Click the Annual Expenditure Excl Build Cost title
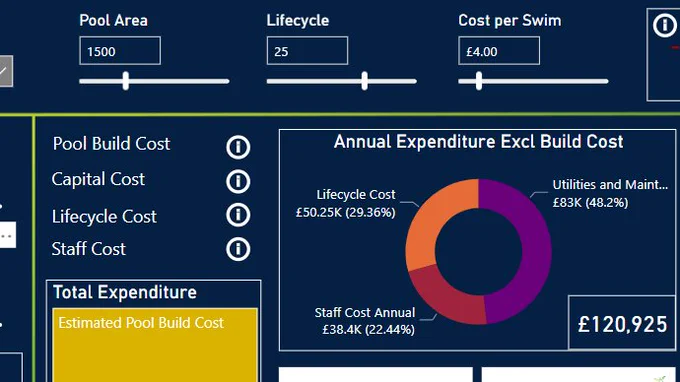Image resolution: width=680 pixels, height=382 pixels. [478, 142]
